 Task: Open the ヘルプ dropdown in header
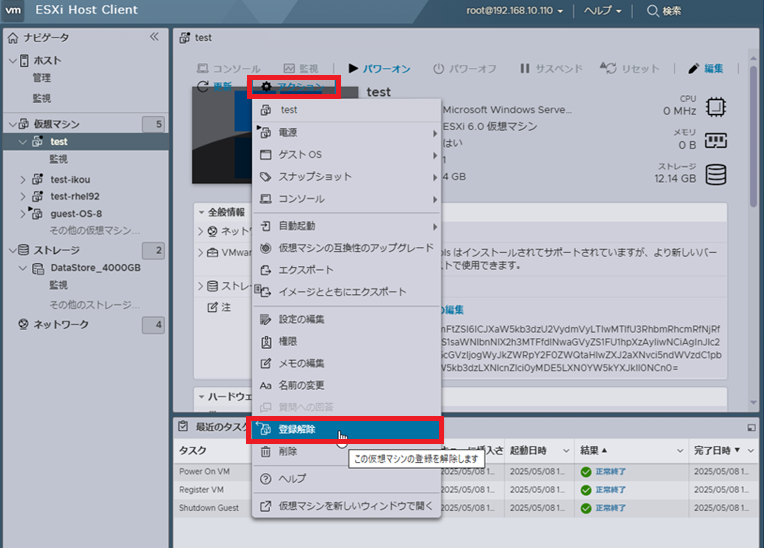[603, 11]
